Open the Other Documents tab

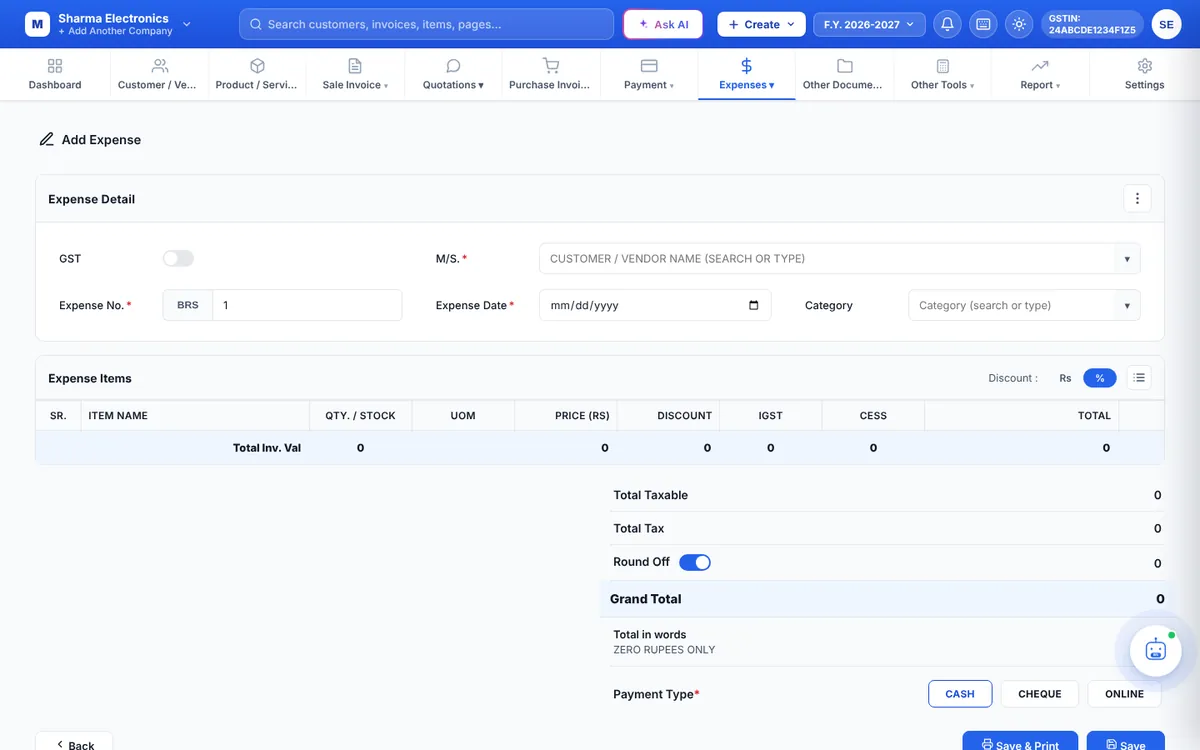pos(843,75)
